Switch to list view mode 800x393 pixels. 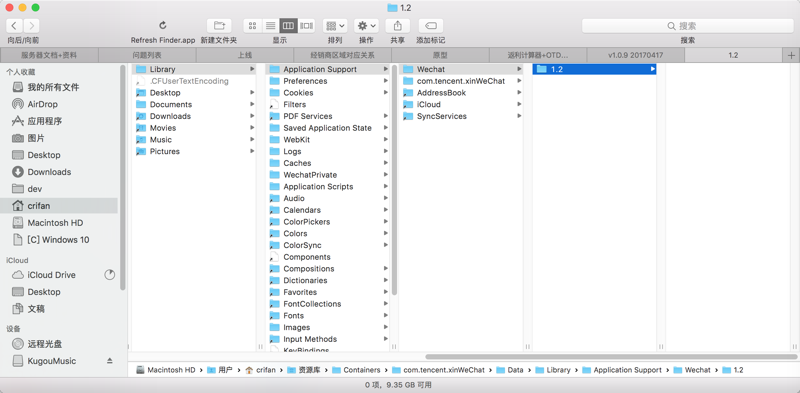271,26
